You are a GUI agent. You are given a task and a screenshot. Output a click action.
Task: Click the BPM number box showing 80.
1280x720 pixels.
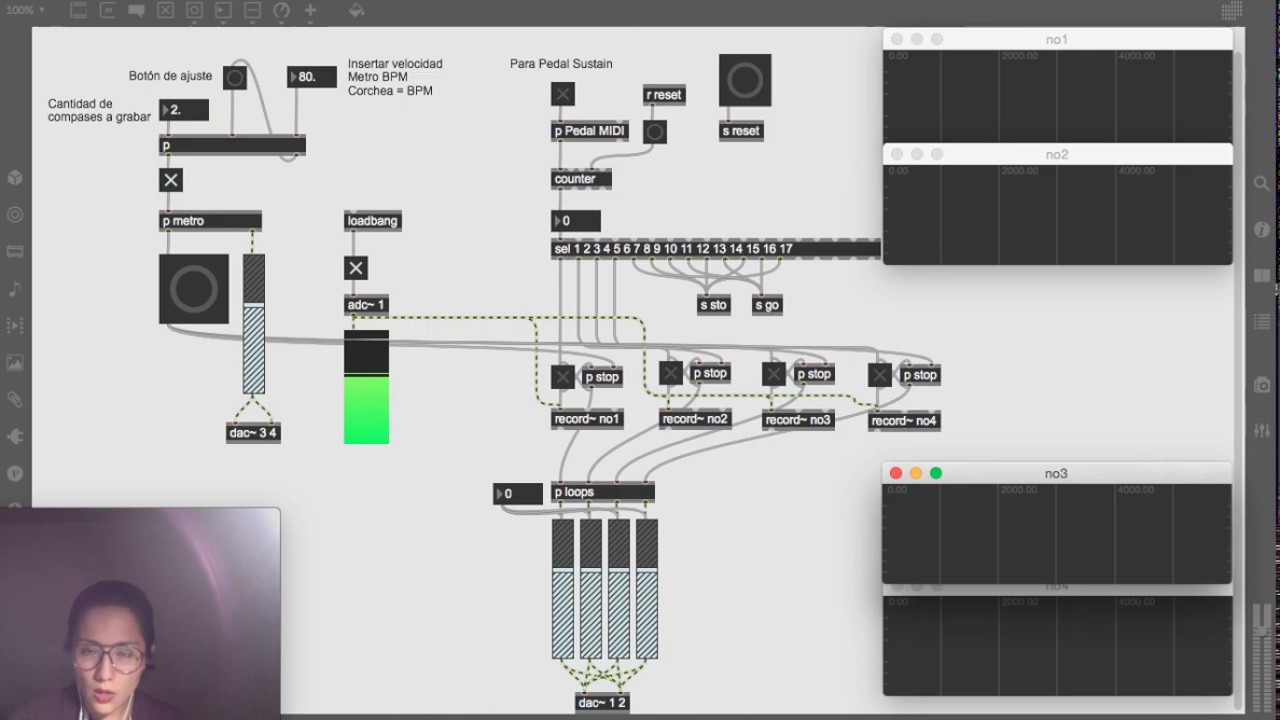[312, 77]
